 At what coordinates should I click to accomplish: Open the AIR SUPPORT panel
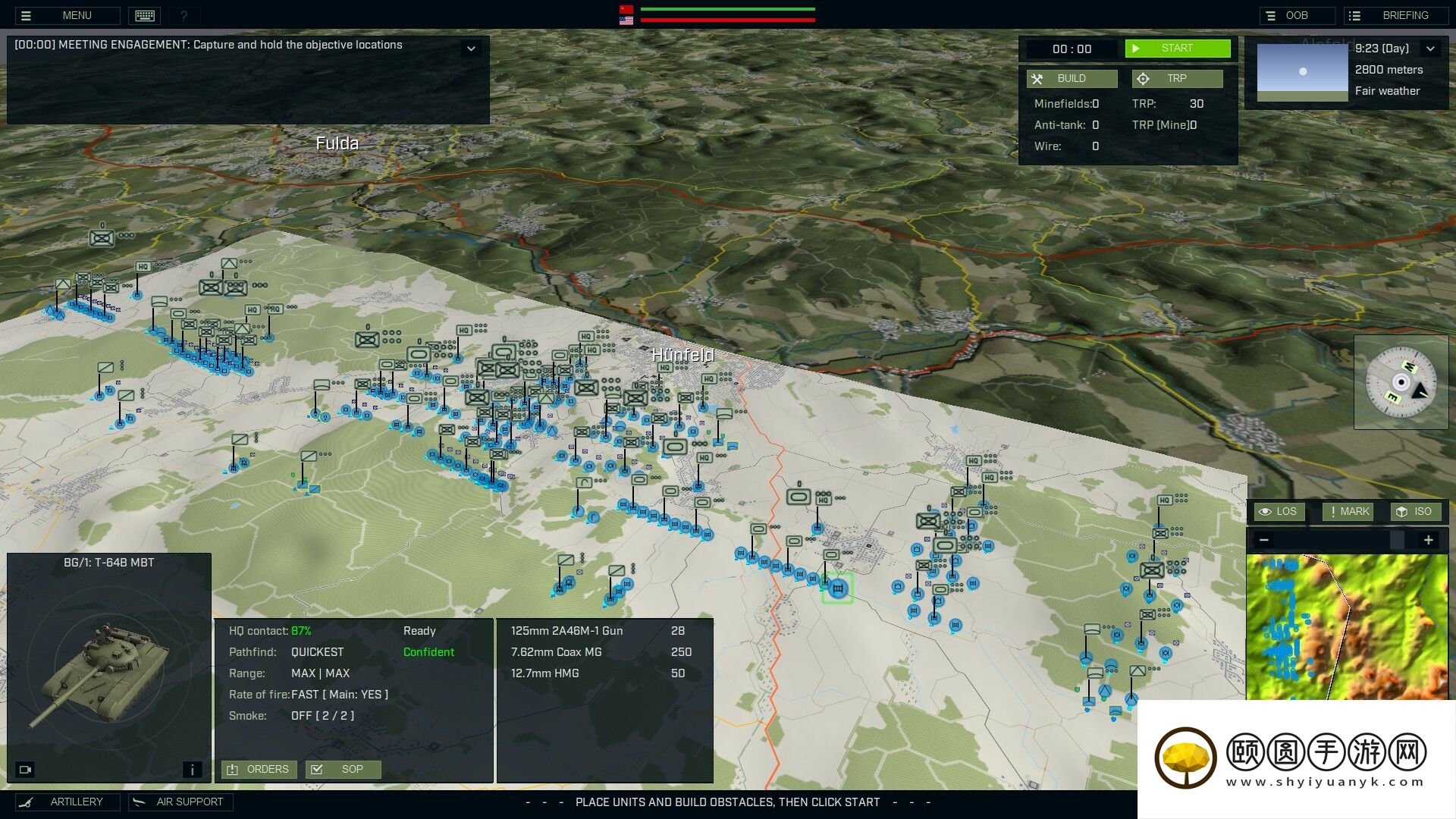180,802
